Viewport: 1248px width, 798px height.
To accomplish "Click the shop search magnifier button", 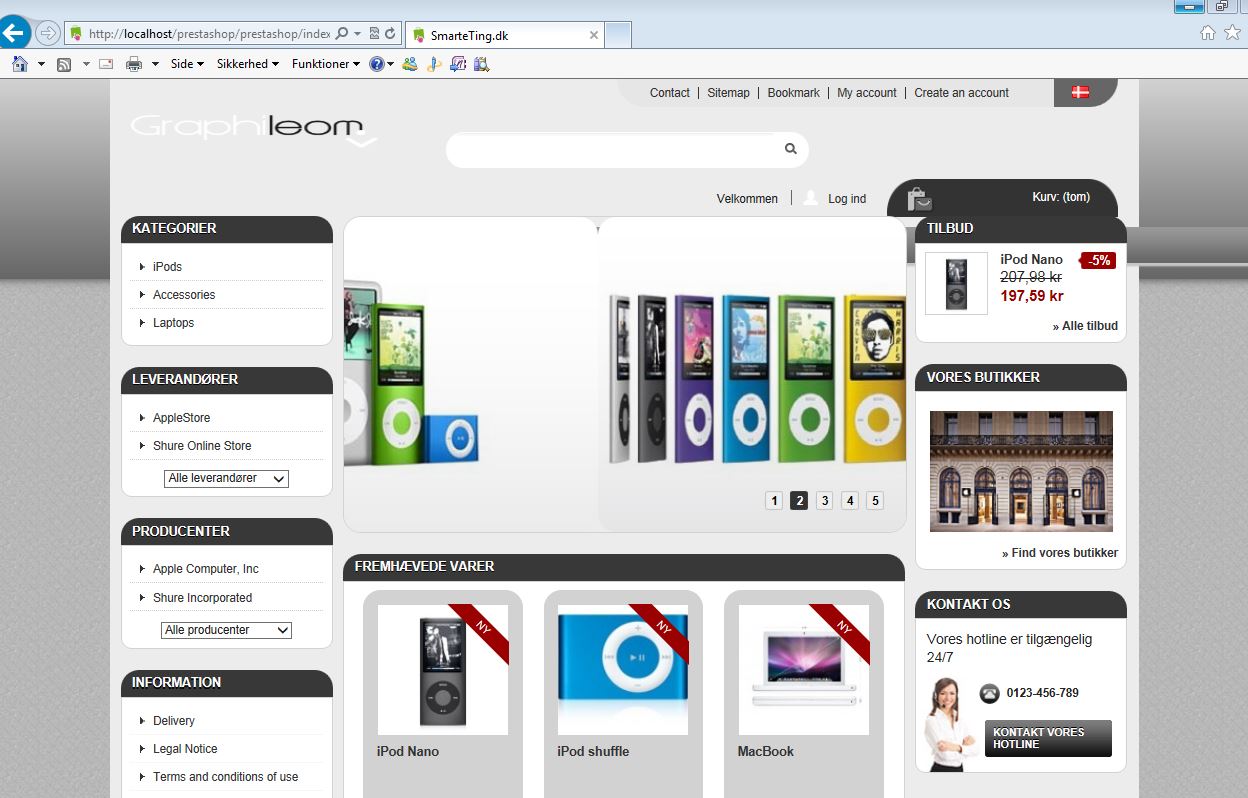I will point(790,149).
